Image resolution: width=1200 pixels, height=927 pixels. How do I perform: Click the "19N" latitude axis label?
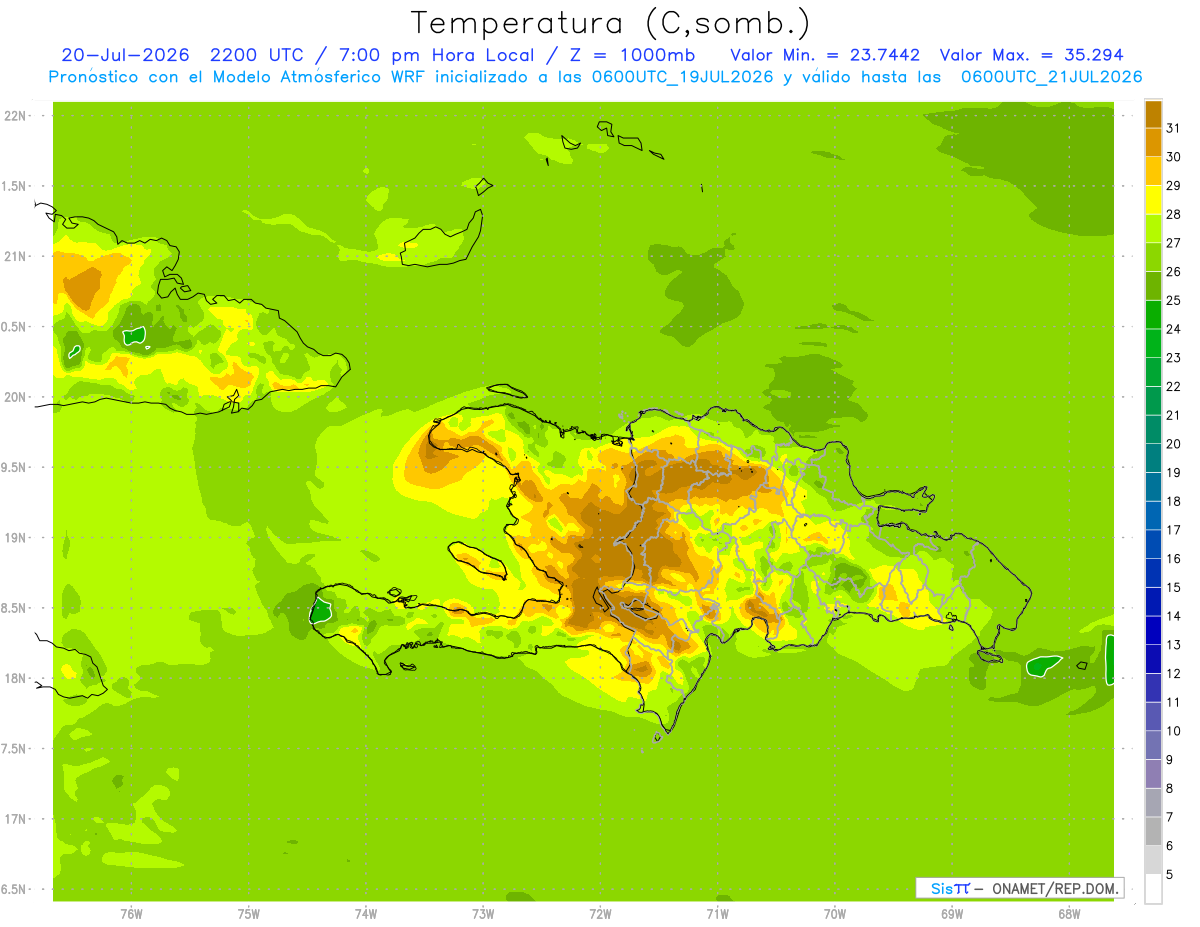coord(16,538)
